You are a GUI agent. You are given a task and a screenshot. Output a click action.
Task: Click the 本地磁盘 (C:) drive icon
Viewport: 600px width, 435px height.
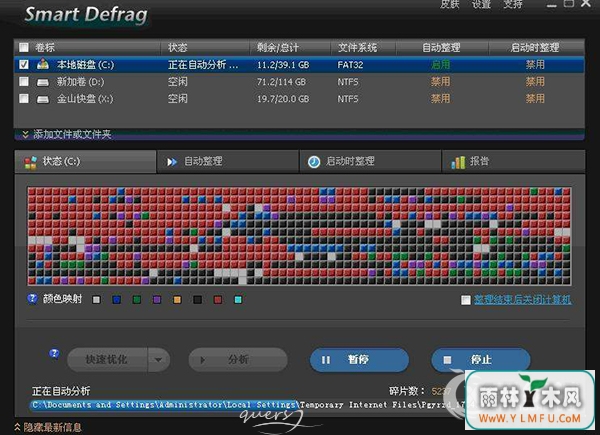(43, 64)
